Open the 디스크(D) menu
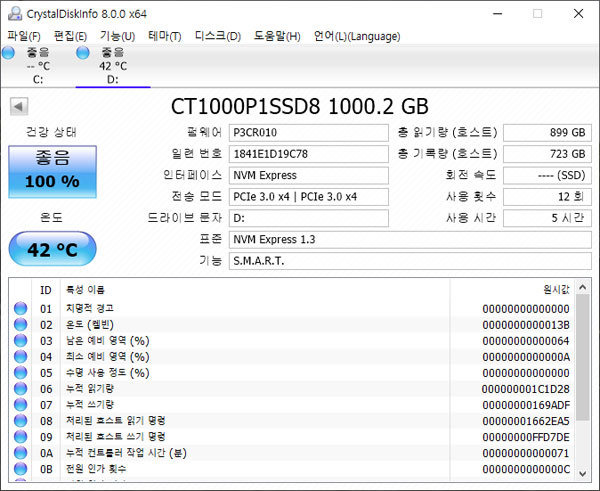 218,36
